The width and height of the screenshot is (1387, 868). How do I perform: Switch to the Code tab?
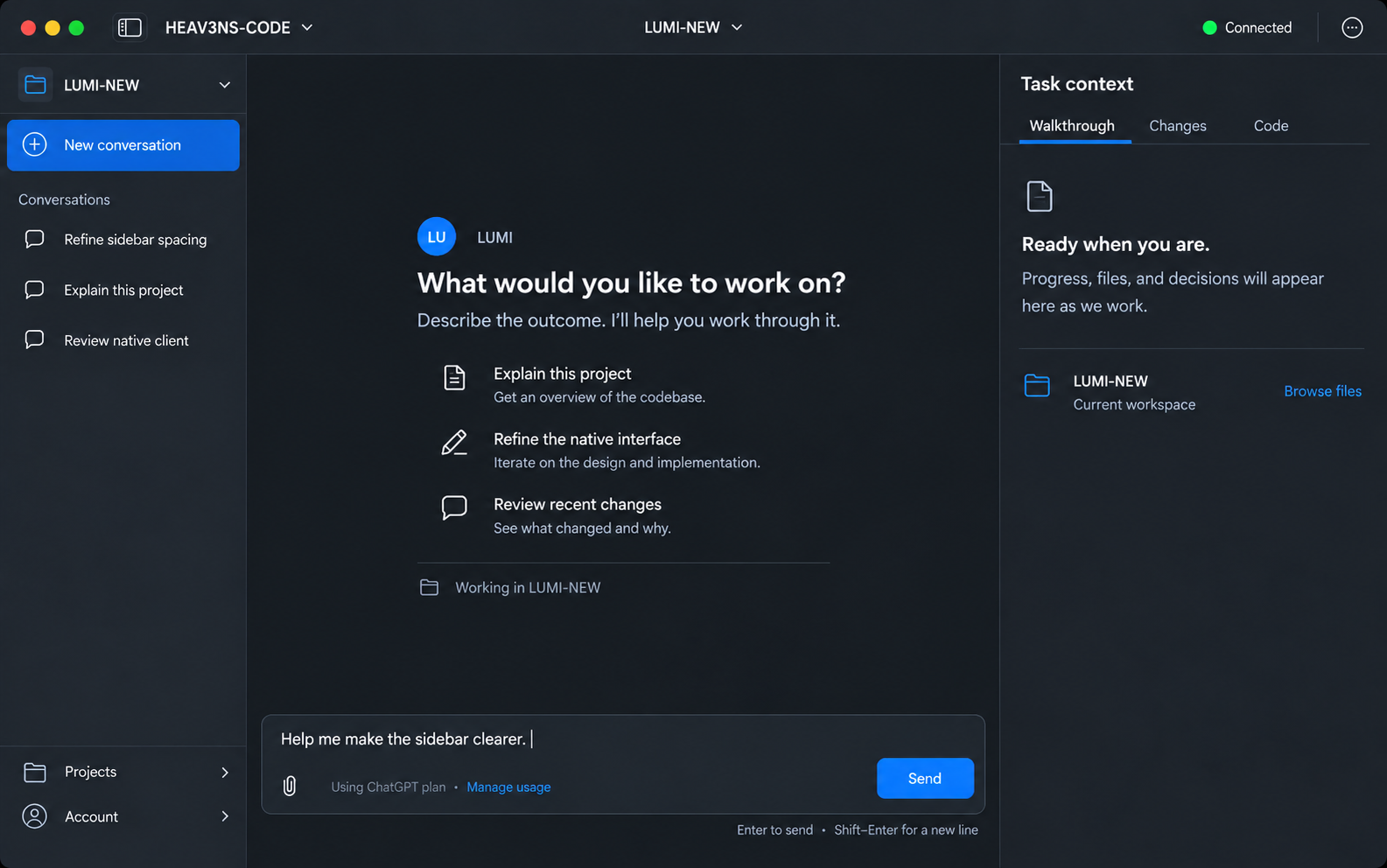[x=1271, y=126]
